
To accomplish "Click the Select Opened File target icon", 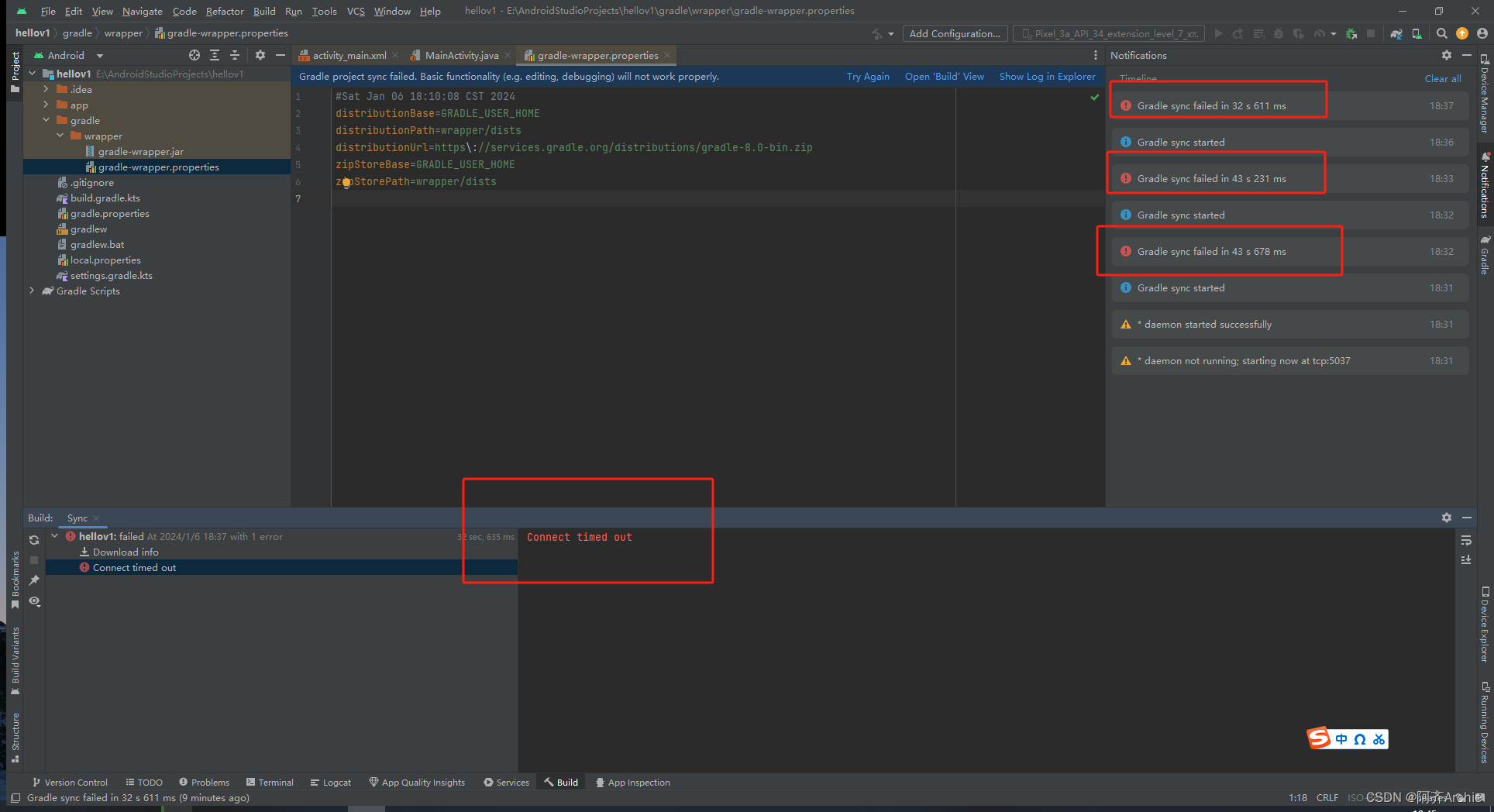I will pos(194,55).
